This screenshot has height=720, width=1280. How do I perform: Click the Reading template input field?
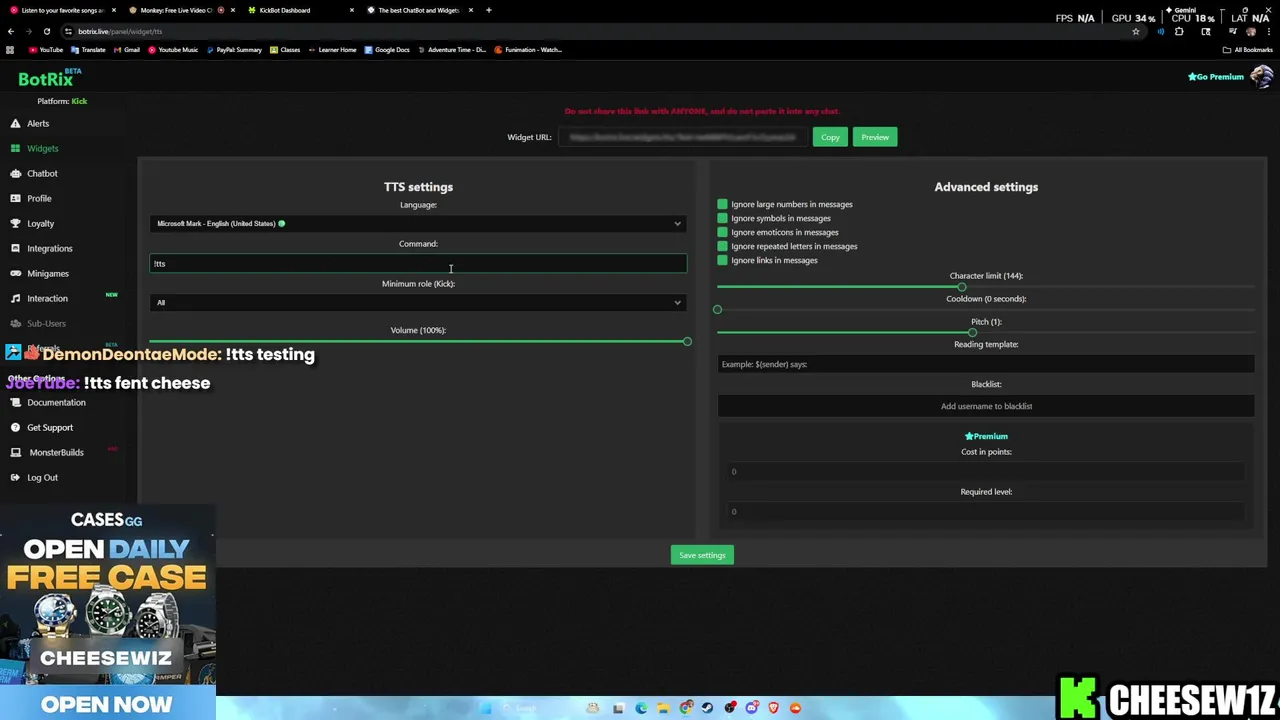point(985,365)
